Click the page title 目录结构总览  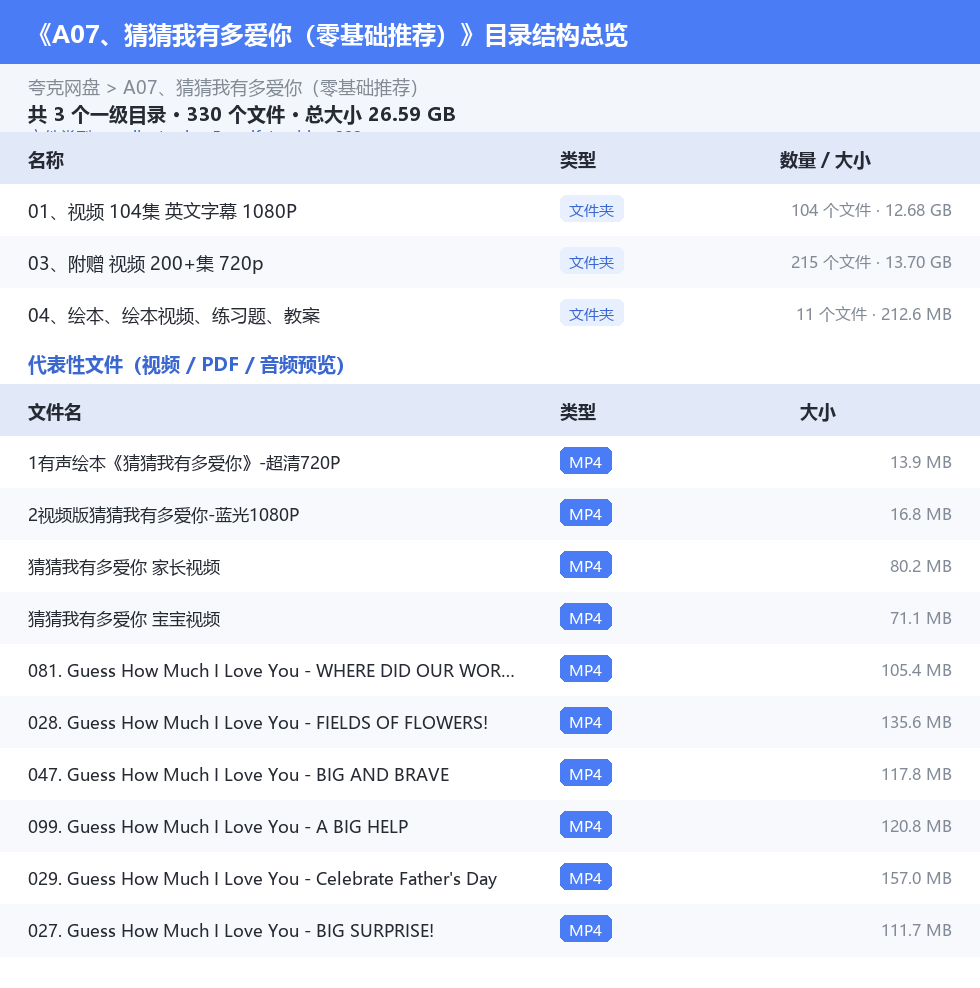[556, 35]
